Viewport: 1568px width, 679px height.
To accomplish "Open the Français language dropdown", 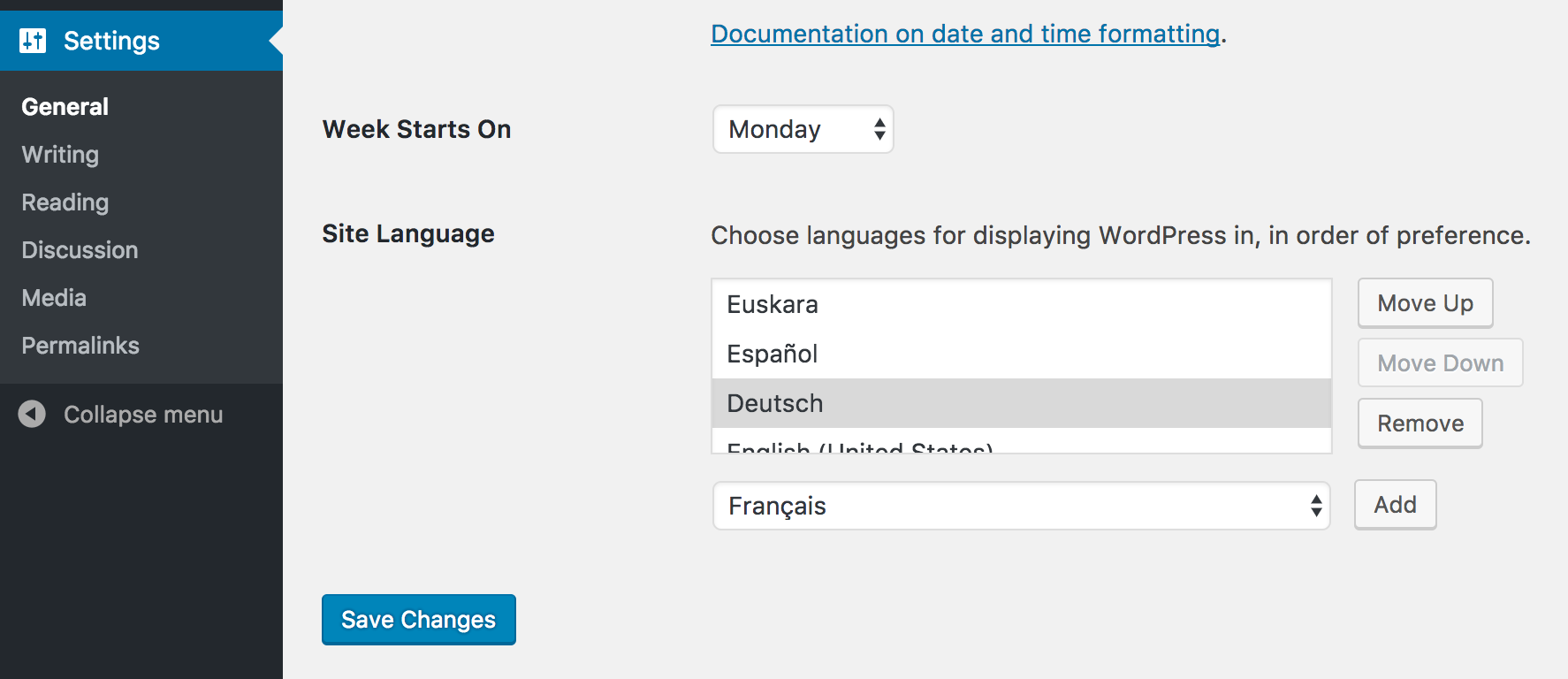I will click(x=1021, y=506).
